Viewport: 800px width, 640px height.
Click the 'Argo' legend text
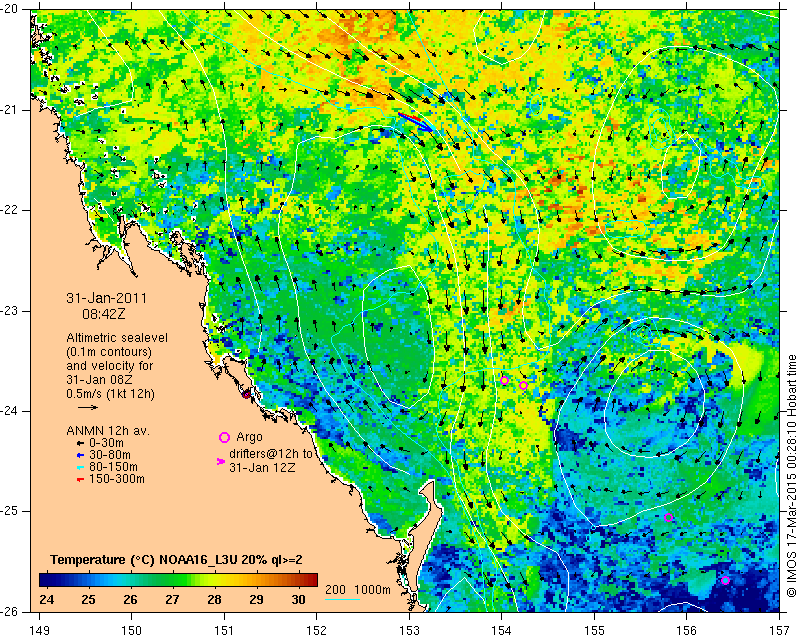[249, 437]
